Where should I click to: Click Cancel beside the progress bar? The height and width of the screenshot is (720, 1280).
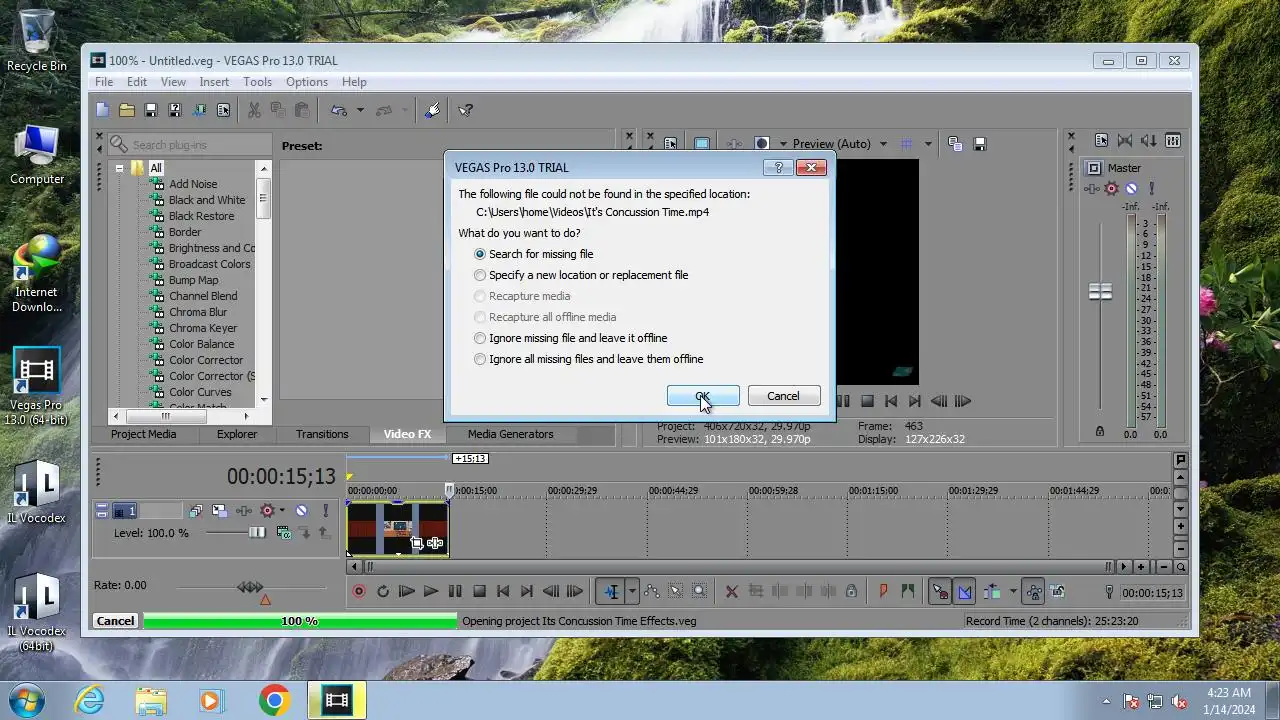click(115, 621)
